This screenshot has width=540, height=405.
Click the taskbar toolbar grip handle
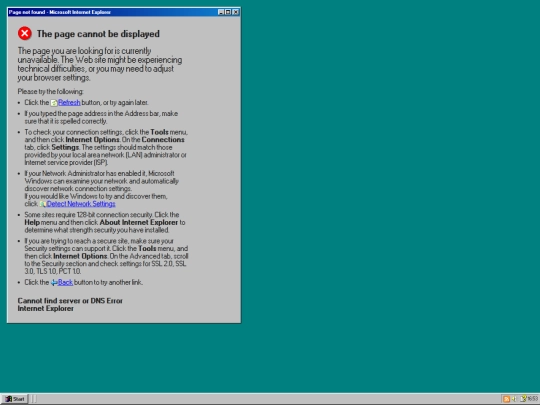[33, 399]
